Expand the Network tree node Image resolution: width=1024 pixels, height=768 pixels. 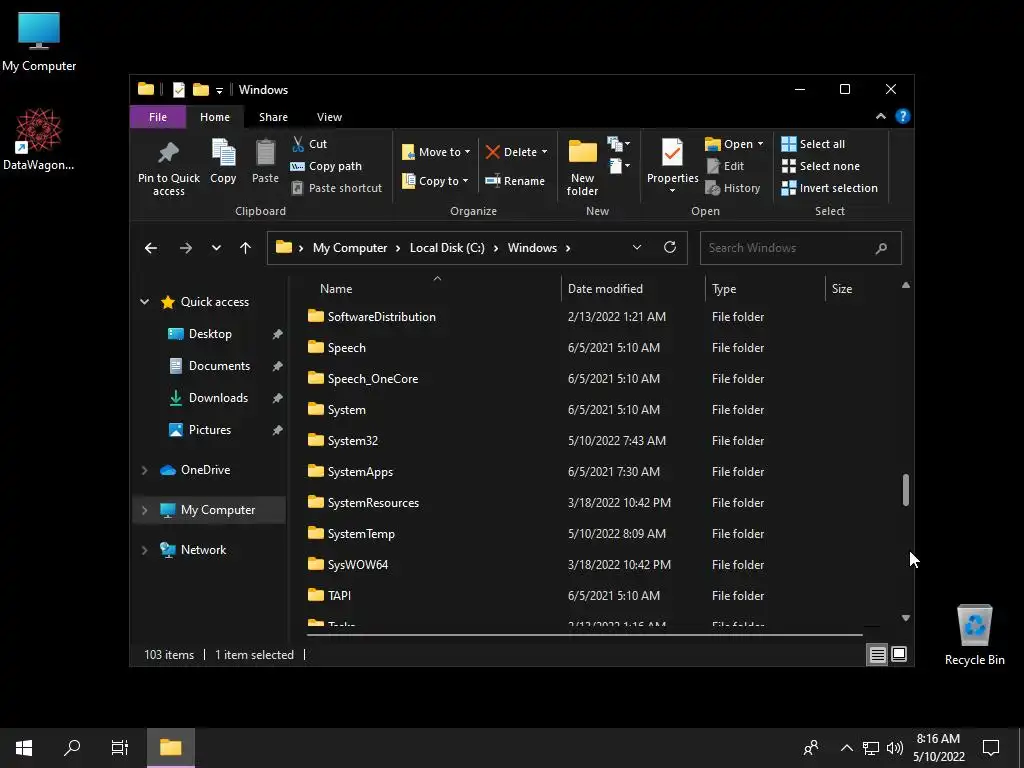coord(144,550)
